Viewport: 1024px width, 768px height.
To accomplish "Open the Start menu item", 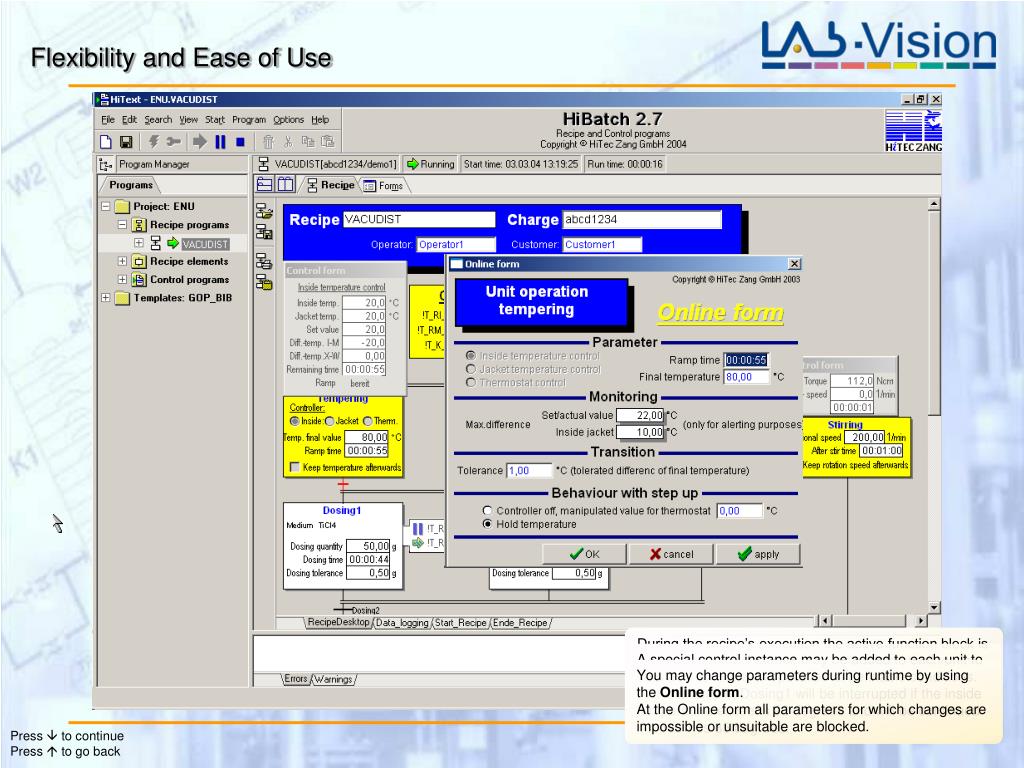I will click(x=215, y=120).
